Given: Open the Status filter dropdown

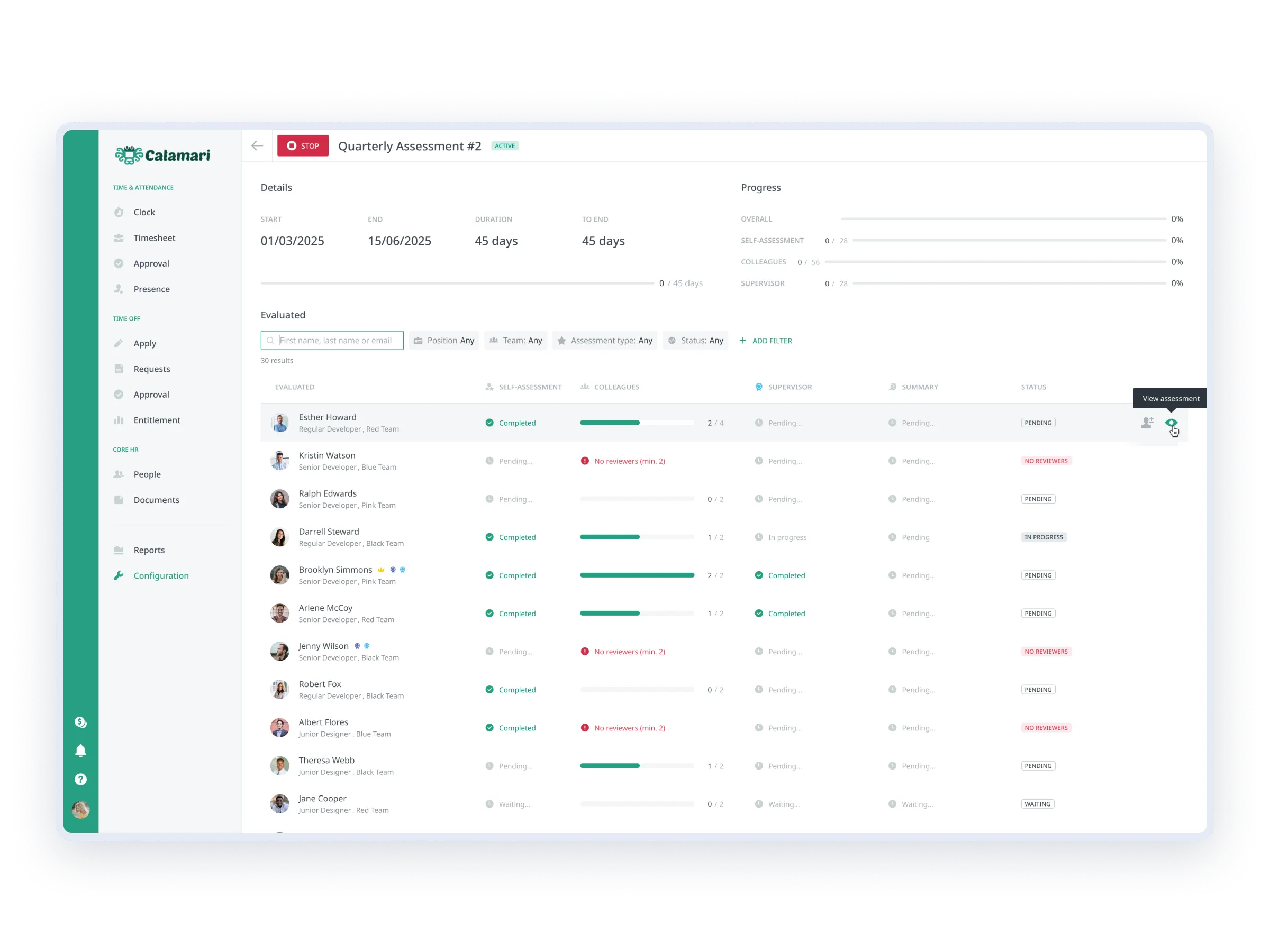Looking at the screenshot, I should pos(695,340).
